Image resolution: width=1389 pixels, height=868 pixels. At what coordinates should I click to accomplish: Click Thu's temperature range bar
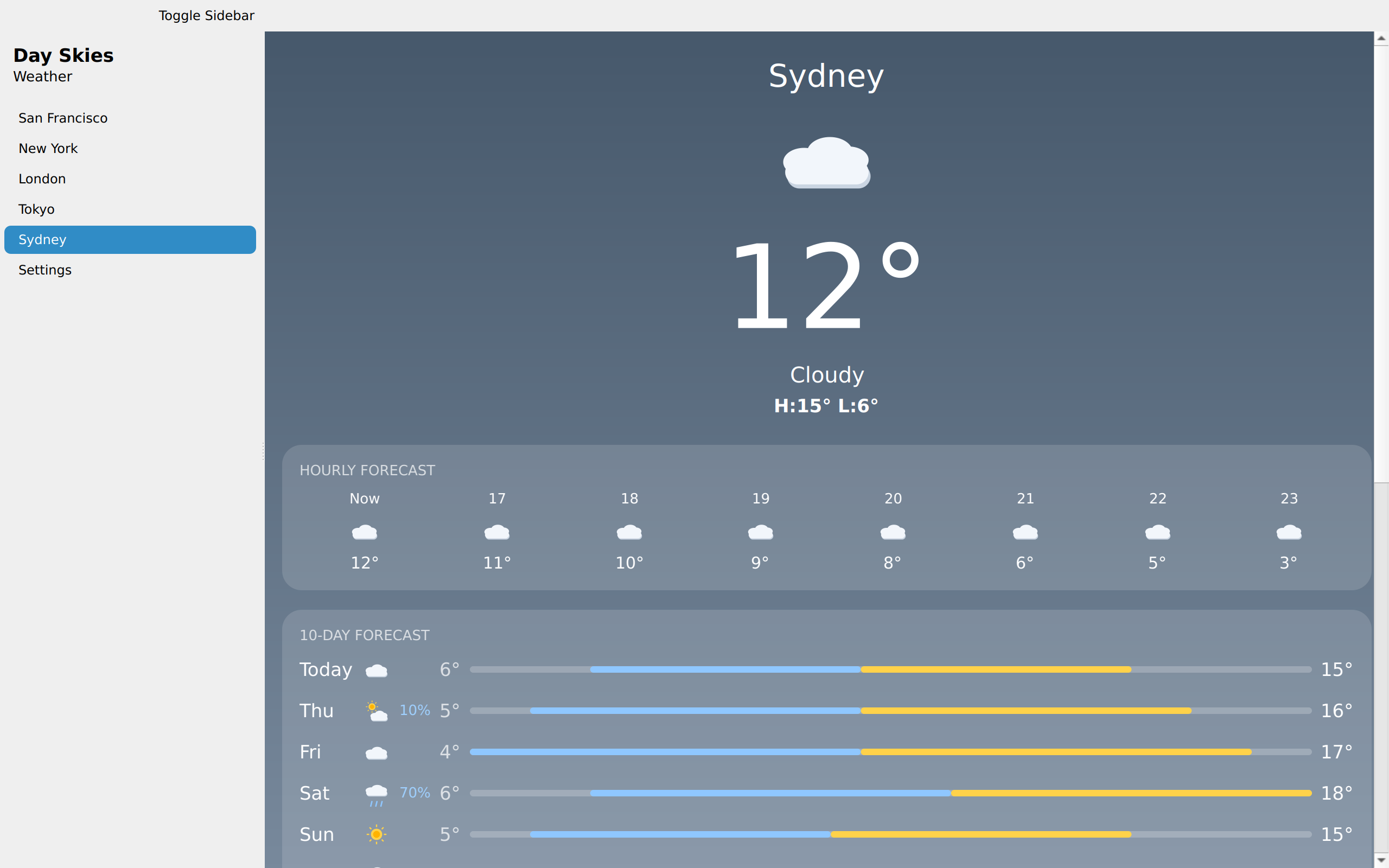[891, 711]
